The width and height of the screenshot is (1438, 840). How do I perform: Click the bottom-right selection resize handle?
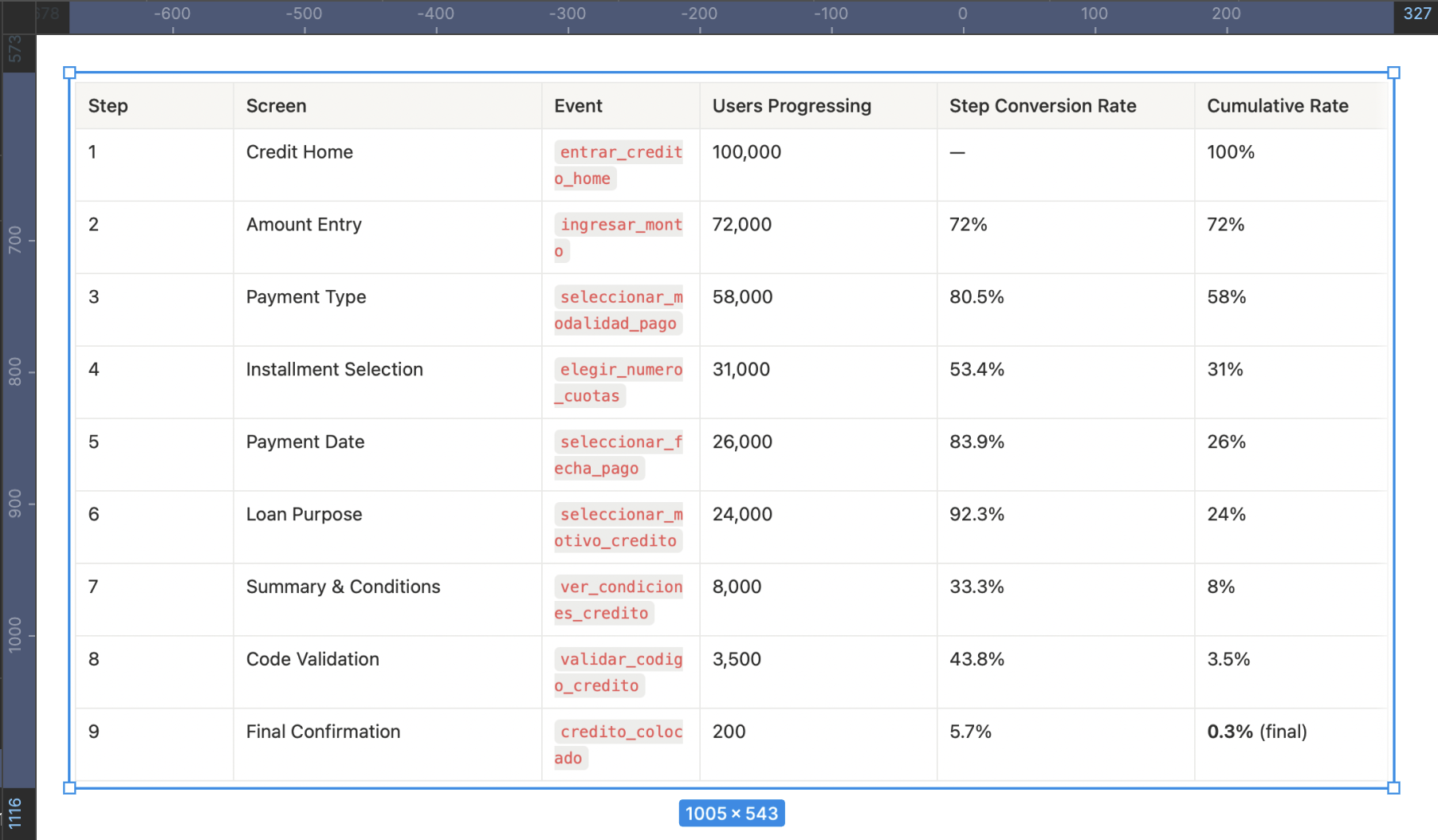tap(1393, 787)
